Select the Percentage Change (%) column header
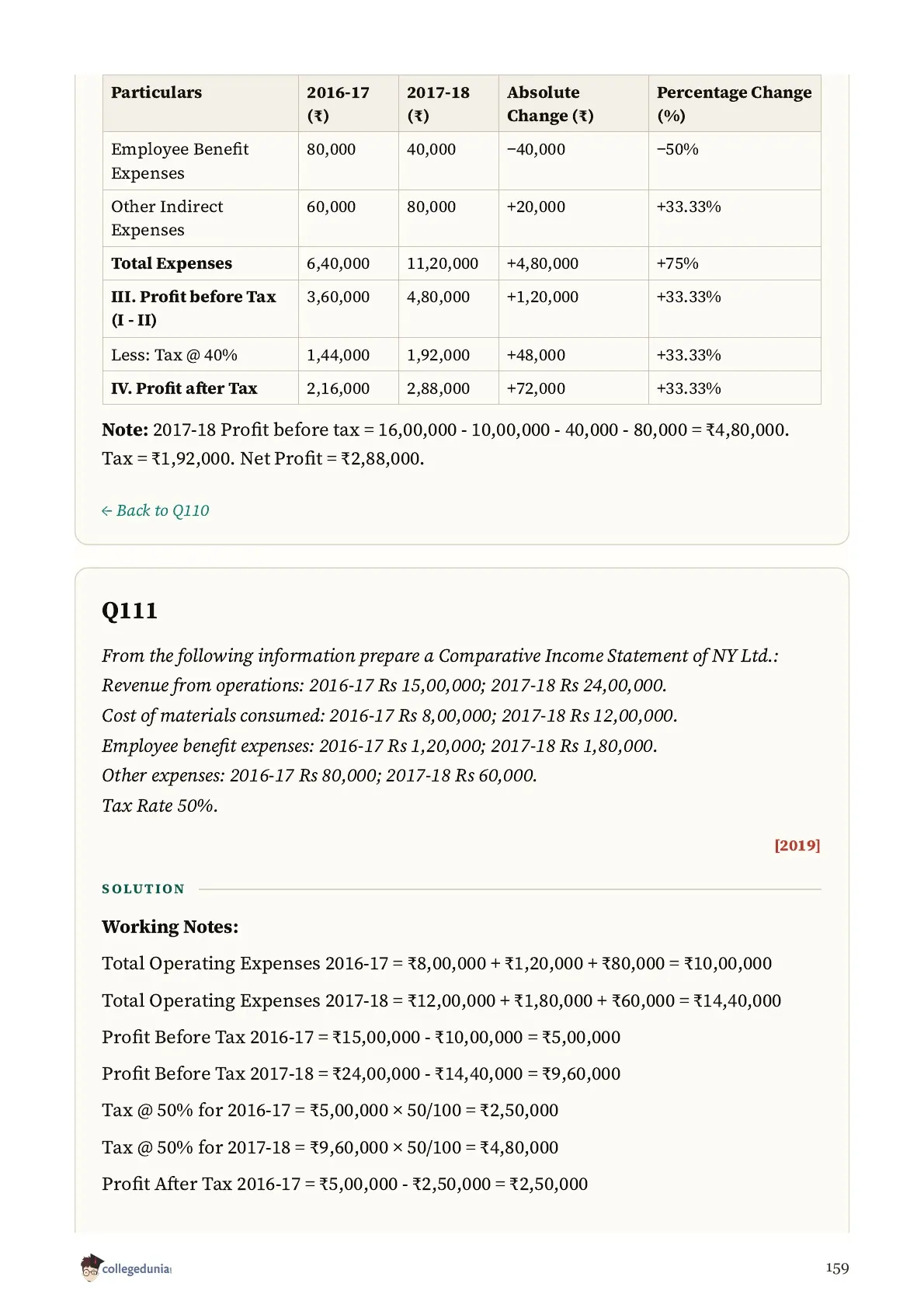 click(x=734, y=103)
